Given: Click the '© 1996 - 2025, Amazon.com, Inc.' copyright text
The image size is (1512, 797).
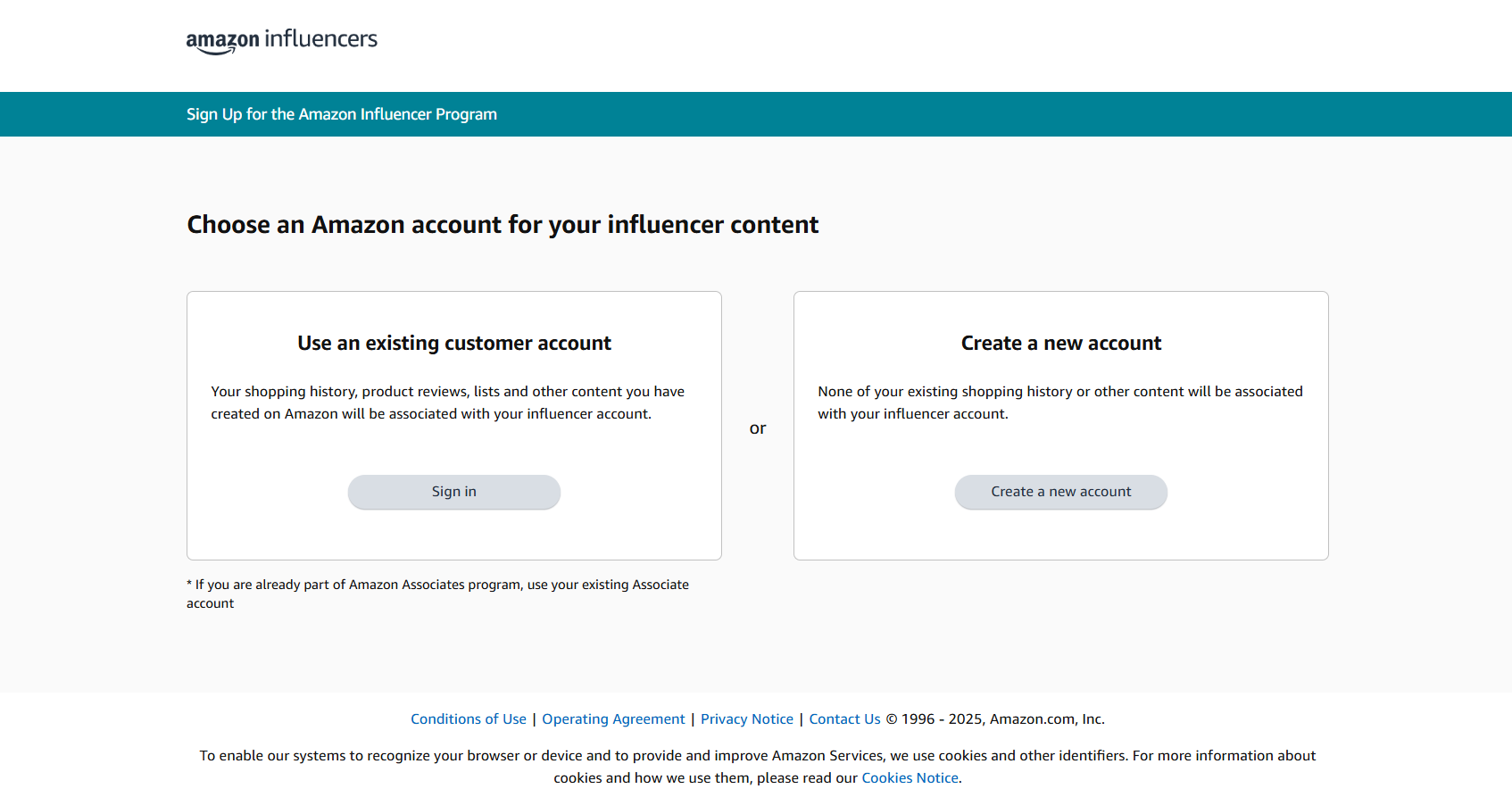Looking at the screenshot, I should pos(995,719).
